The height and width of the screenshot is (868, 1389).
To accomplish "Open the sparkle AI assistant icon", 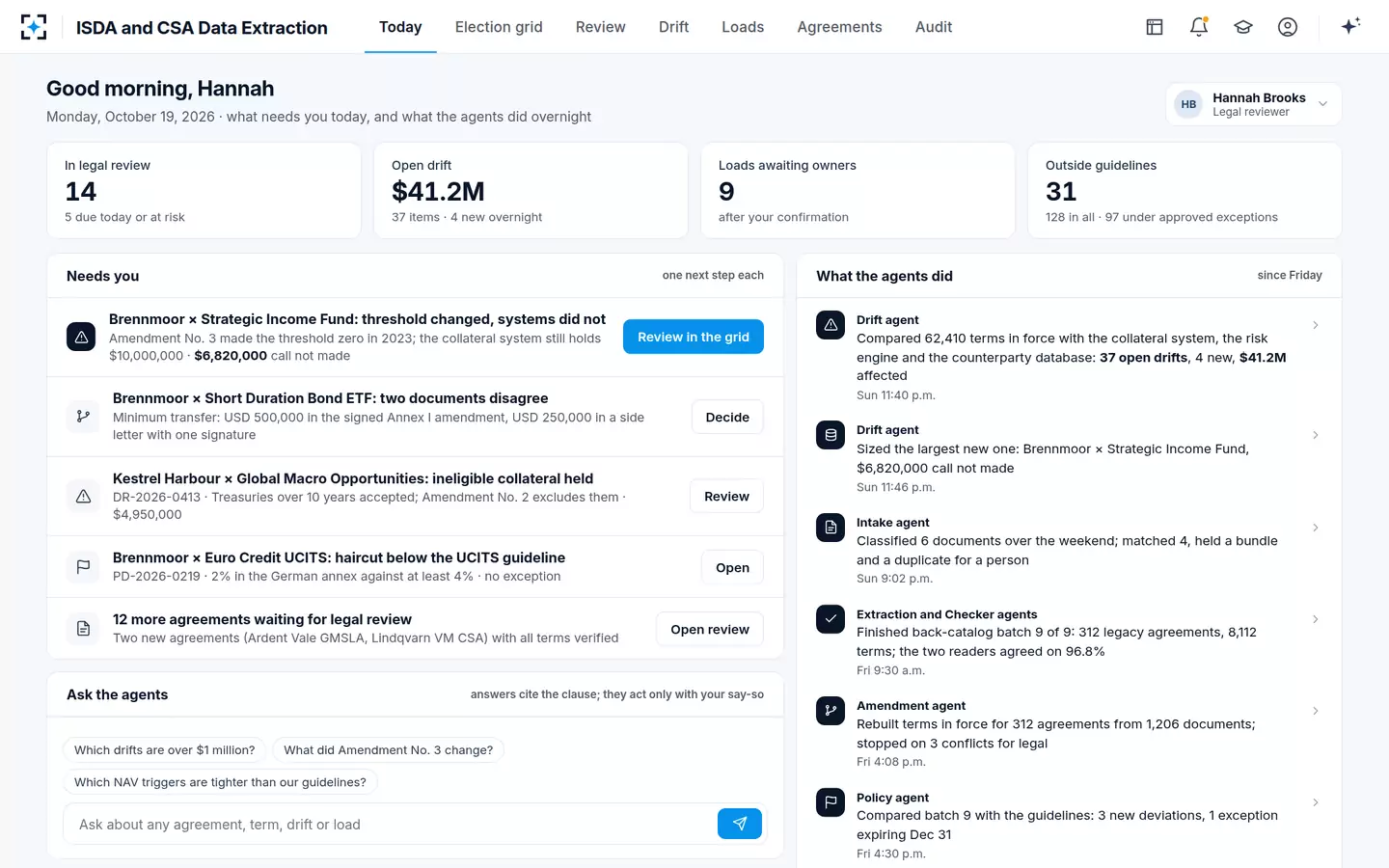I will (1350, 26).
